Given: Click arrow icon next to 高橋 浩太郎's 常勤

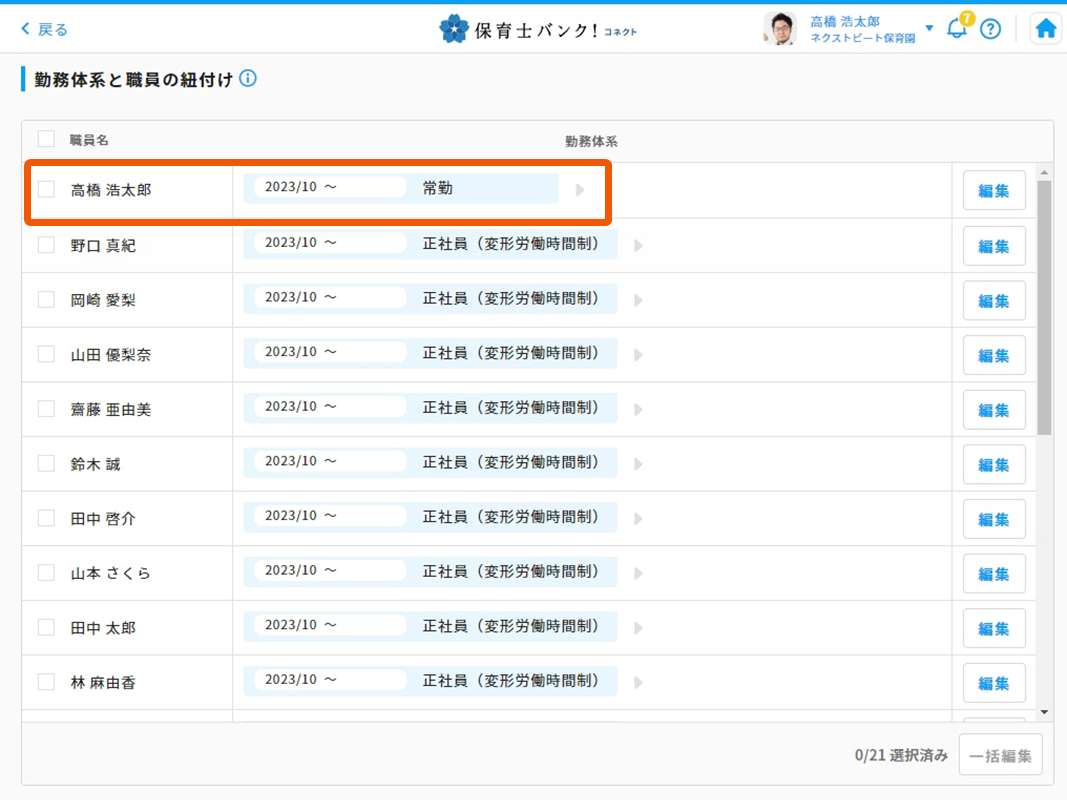Looking at the screenshot, I should click(x=580, y=190).
